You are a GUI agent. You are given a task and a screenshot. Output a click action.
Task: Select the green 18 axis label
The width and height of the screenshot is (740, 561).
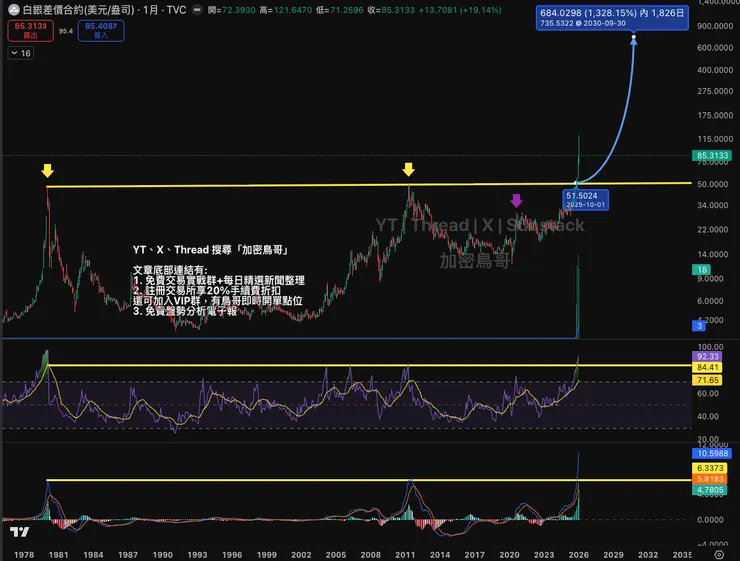pyautogui.click(x=701, y=269)
